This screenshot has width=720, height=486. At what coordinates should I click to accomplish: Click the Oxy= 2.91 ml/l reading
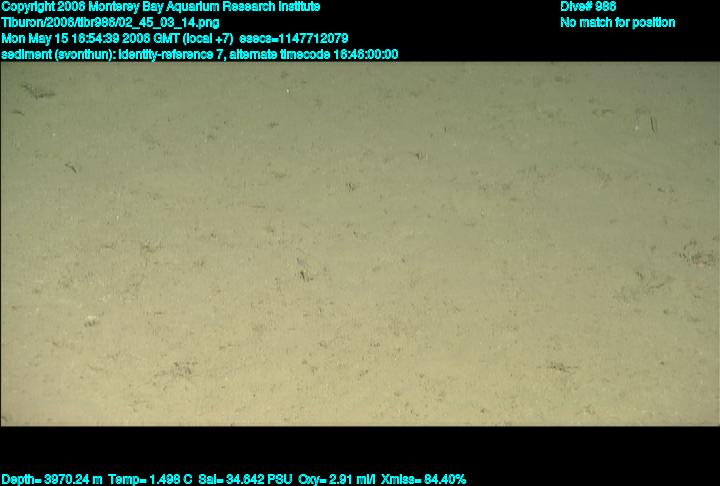point(337,480)
